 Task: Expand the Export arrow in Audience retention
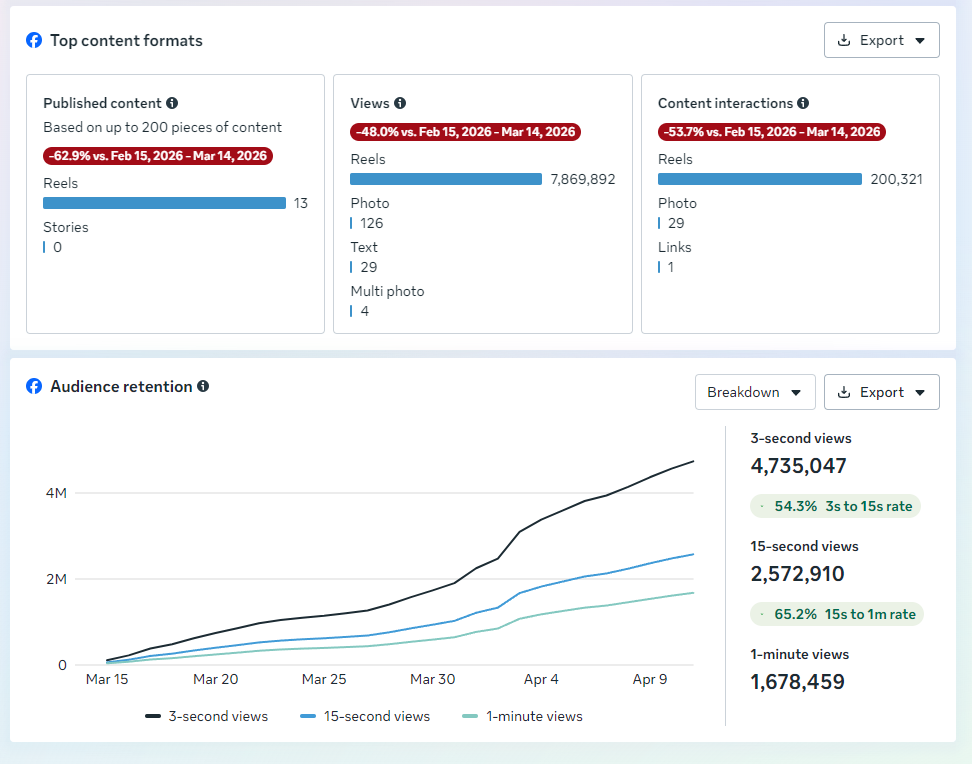920,393
